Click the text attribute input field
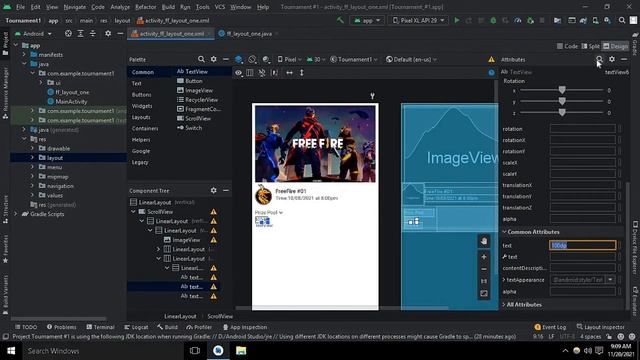 tap(582, 245)
